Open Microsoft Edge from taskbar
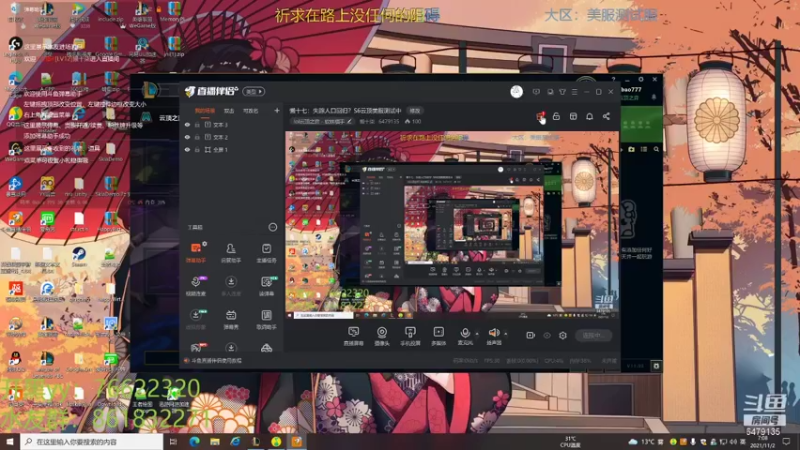 (x=194, y=441)
